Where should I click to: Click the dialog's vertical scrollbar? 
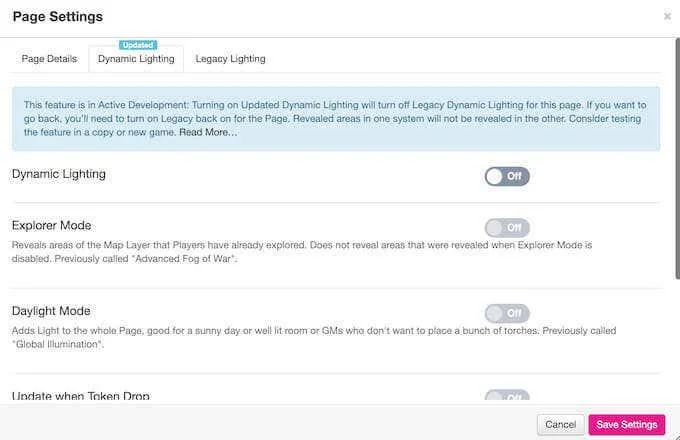click(x=677, y=159)
